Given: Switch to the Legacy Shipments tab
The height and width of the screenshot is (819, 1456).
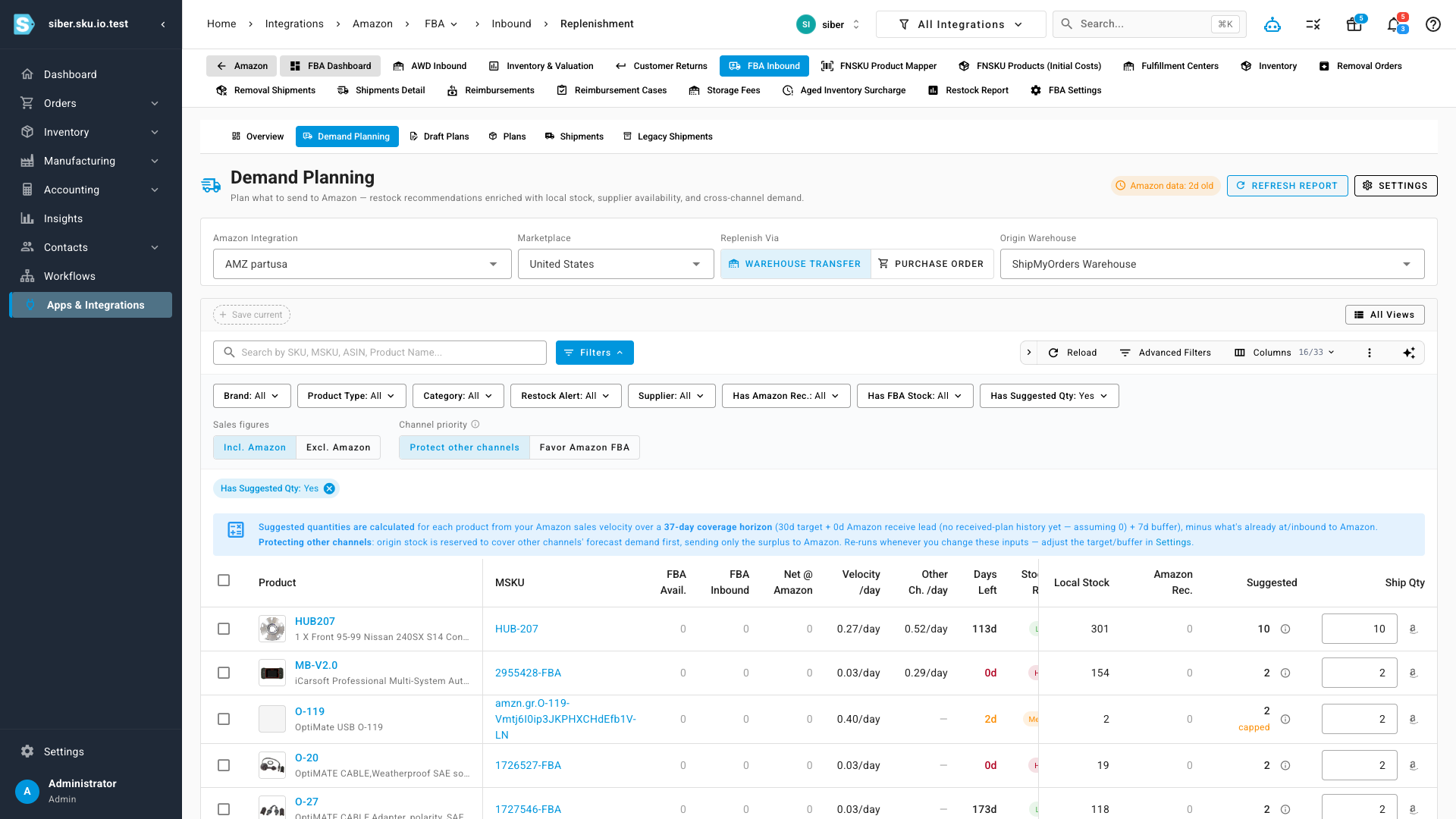Looking at the screenshot, I should pos(667,136).
